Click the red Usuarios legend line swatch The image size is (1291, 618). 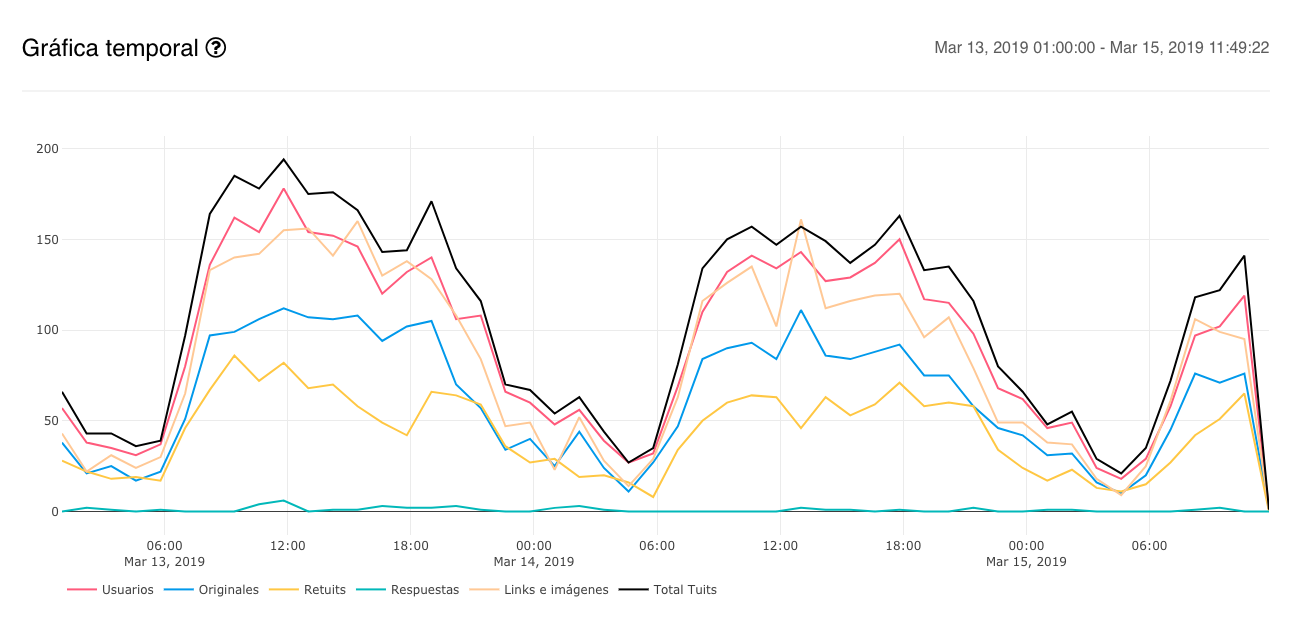pyautogui.click(x=82, y=590)
